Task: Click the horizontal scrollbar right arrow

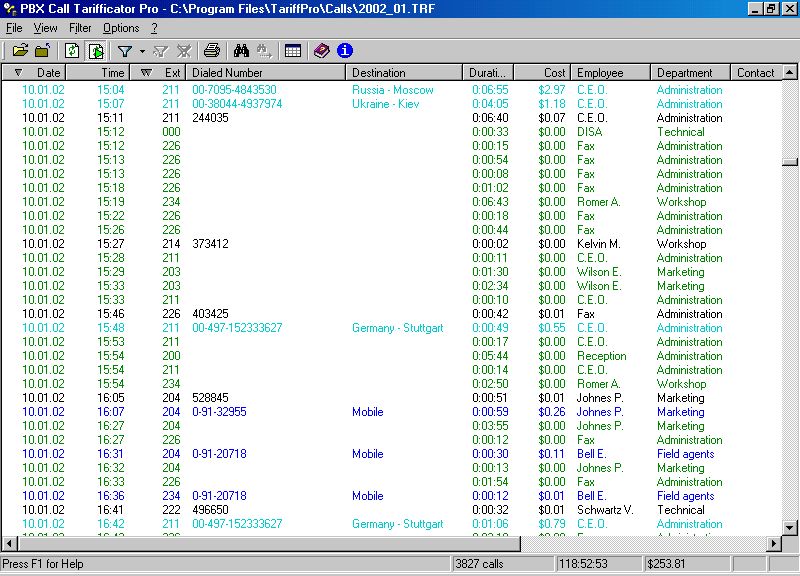Action: point(774,544)
